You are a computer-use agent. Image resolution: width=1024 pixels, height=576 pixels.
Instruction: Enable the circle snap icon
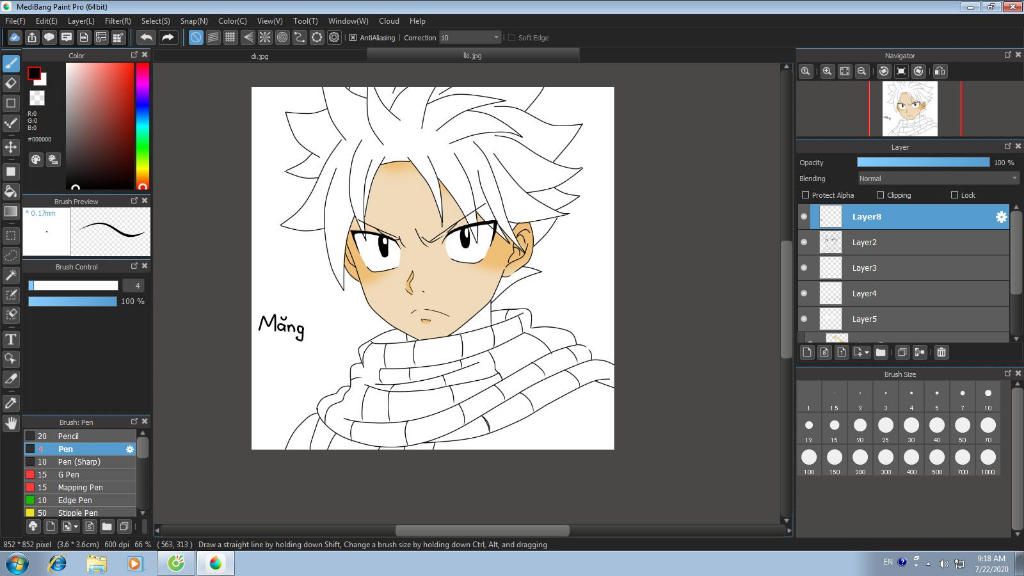point(282,38)
